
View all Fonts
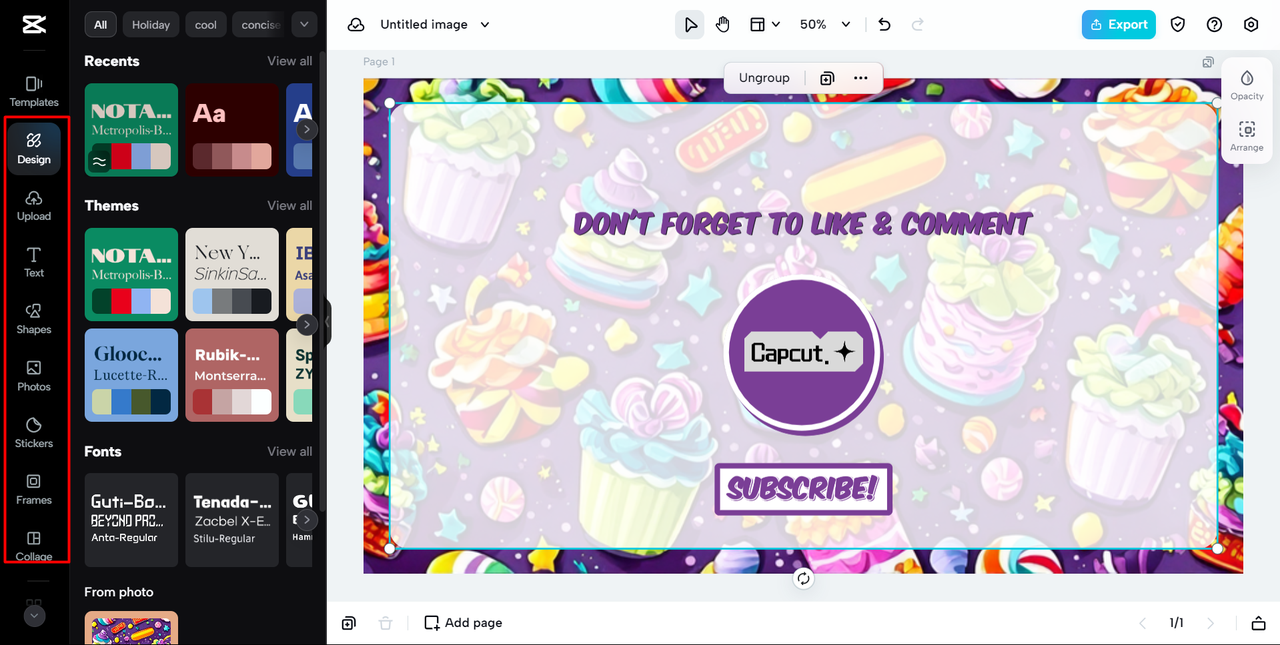click(x=290, y=452)
